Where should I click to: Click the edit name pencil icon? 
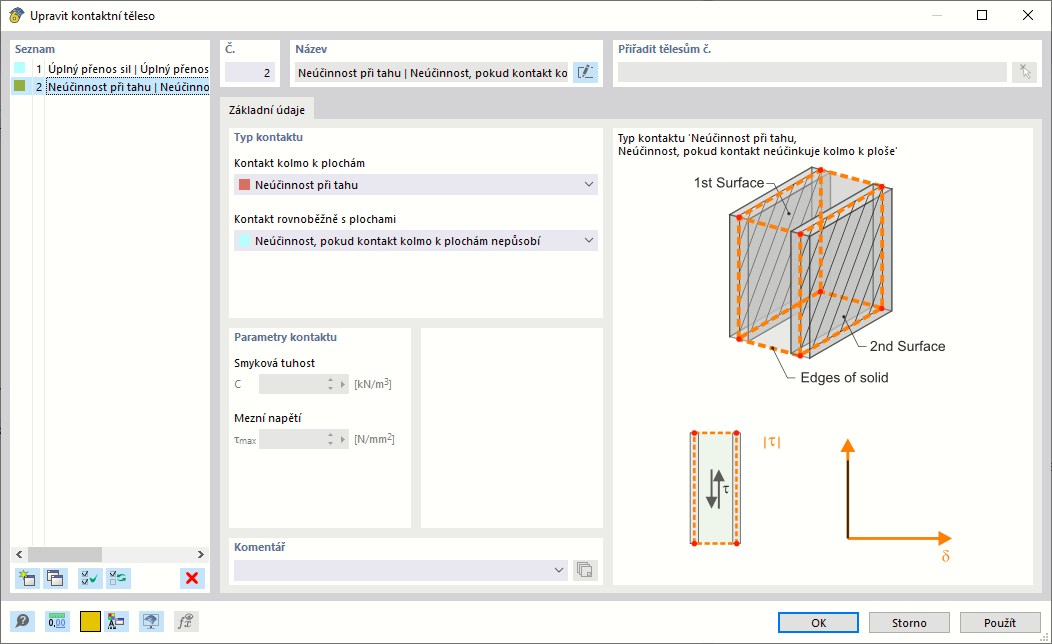click(x=585, y=72)
